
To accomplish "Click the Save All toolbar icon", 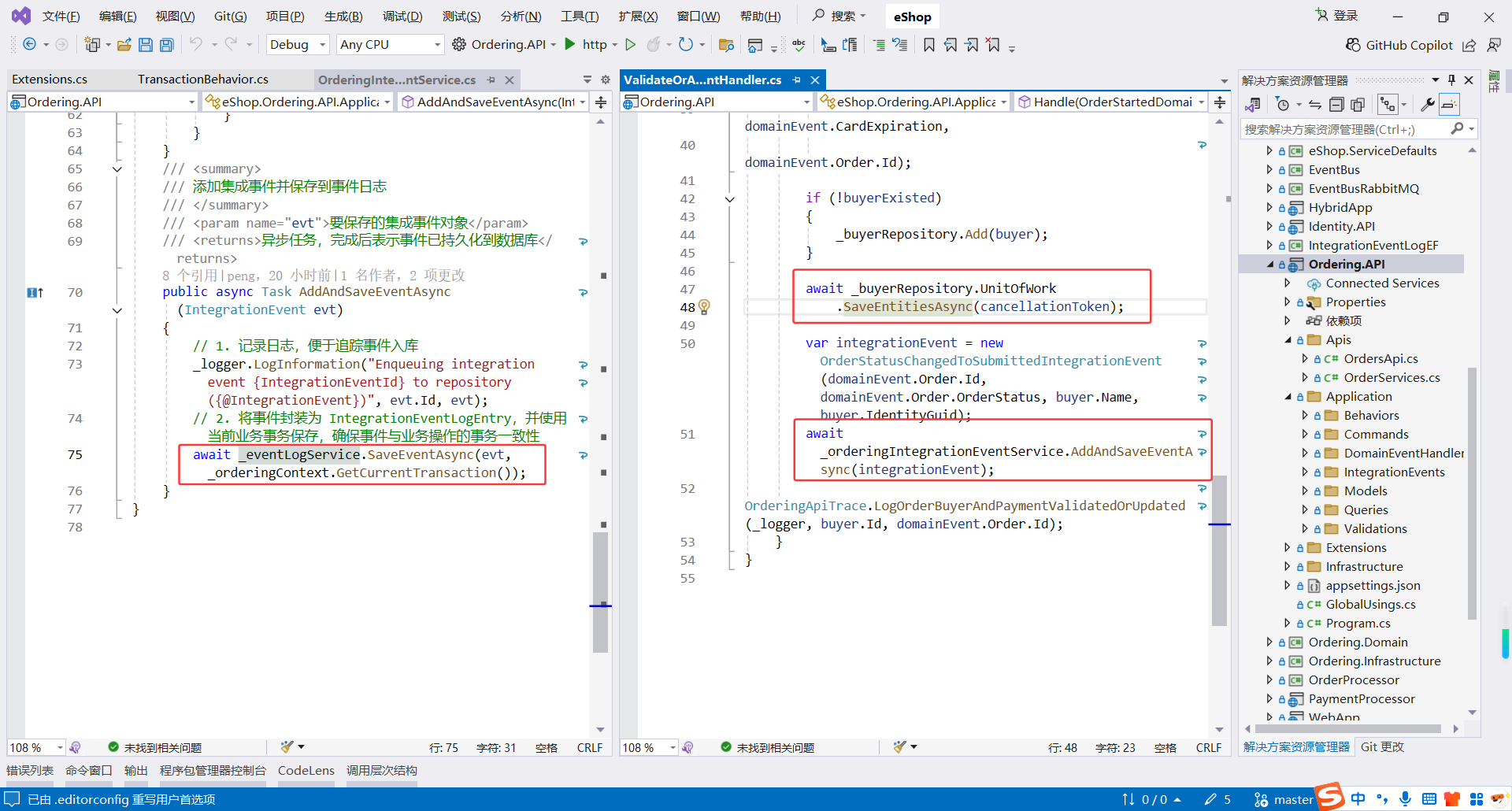I will coord(166,45).
